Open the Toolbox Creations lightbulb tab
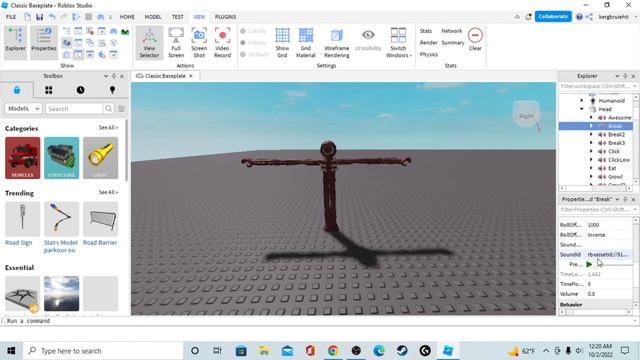 [x=112, y=90]
